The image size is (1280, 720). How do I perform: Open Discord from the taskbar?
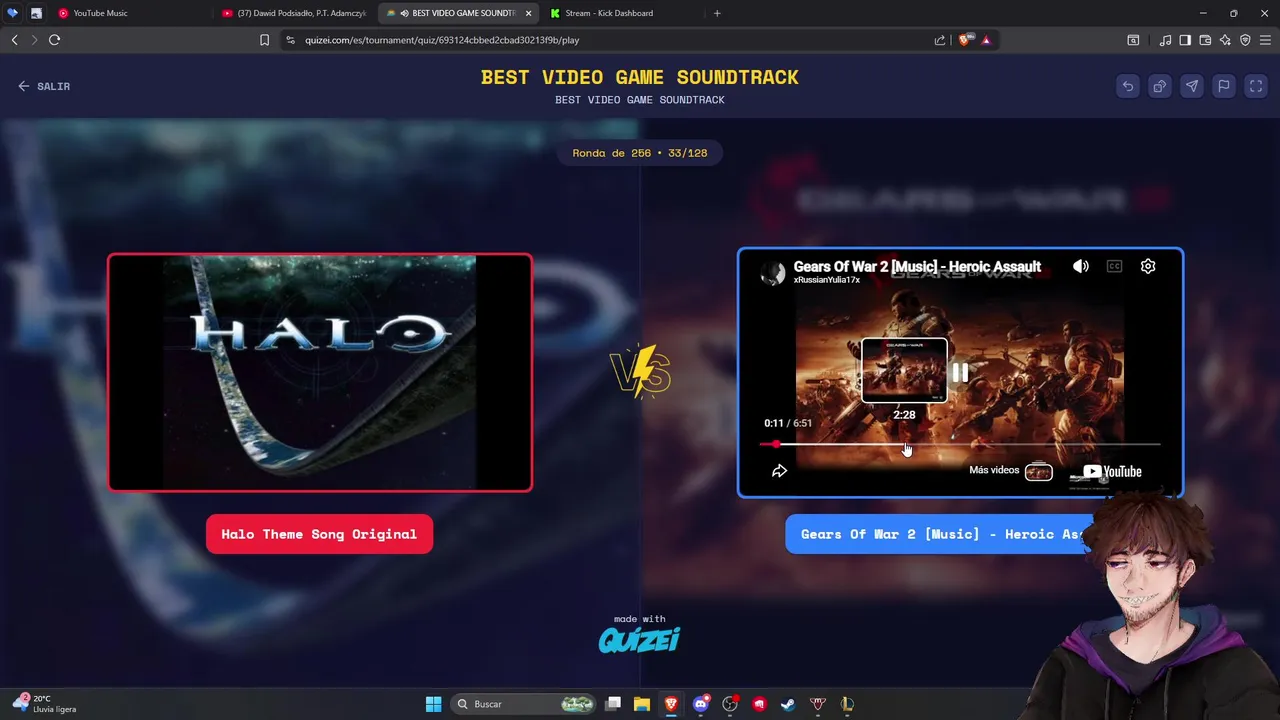coord(701,704)
